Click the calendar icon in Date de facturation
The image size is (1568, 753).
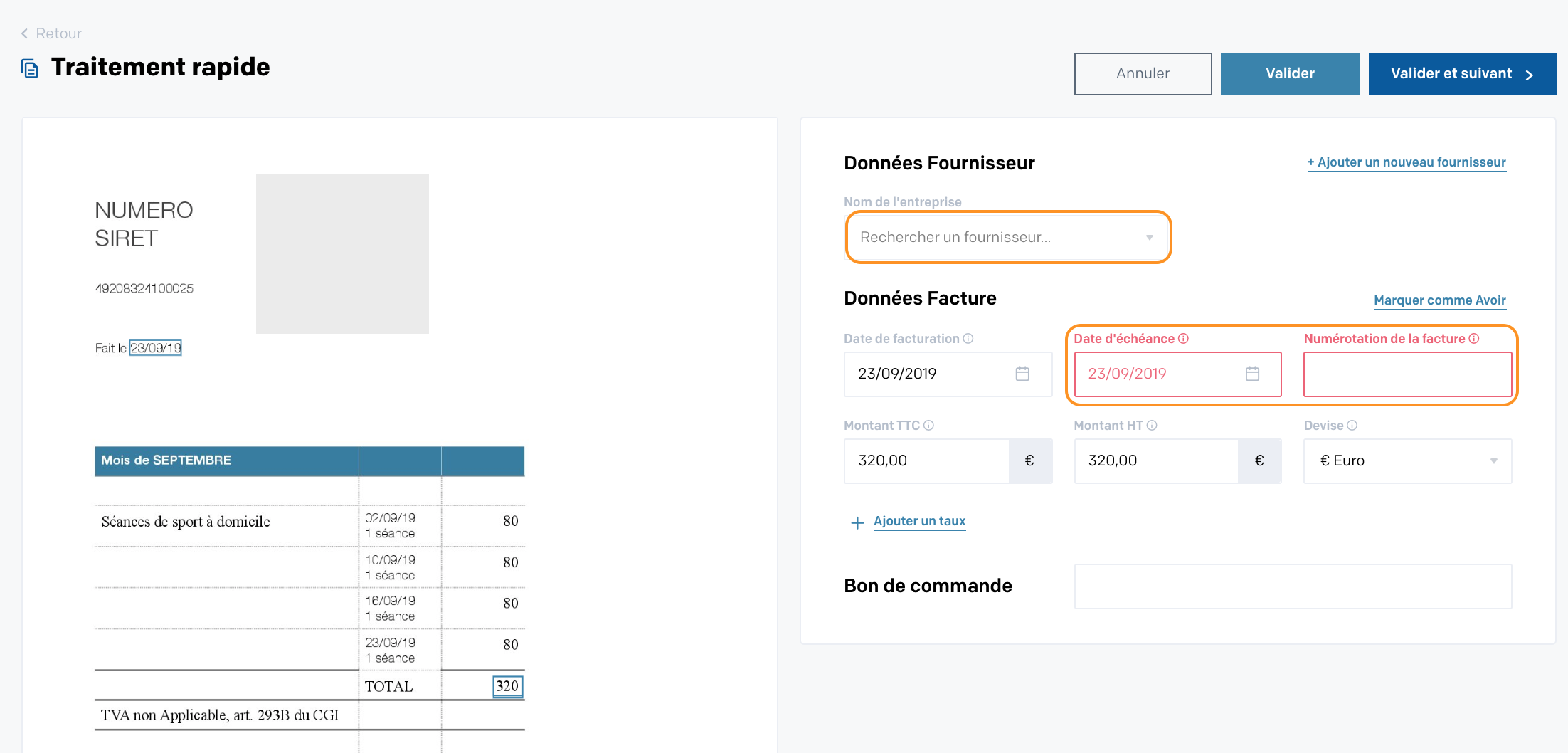click(x=1022, y=374)
